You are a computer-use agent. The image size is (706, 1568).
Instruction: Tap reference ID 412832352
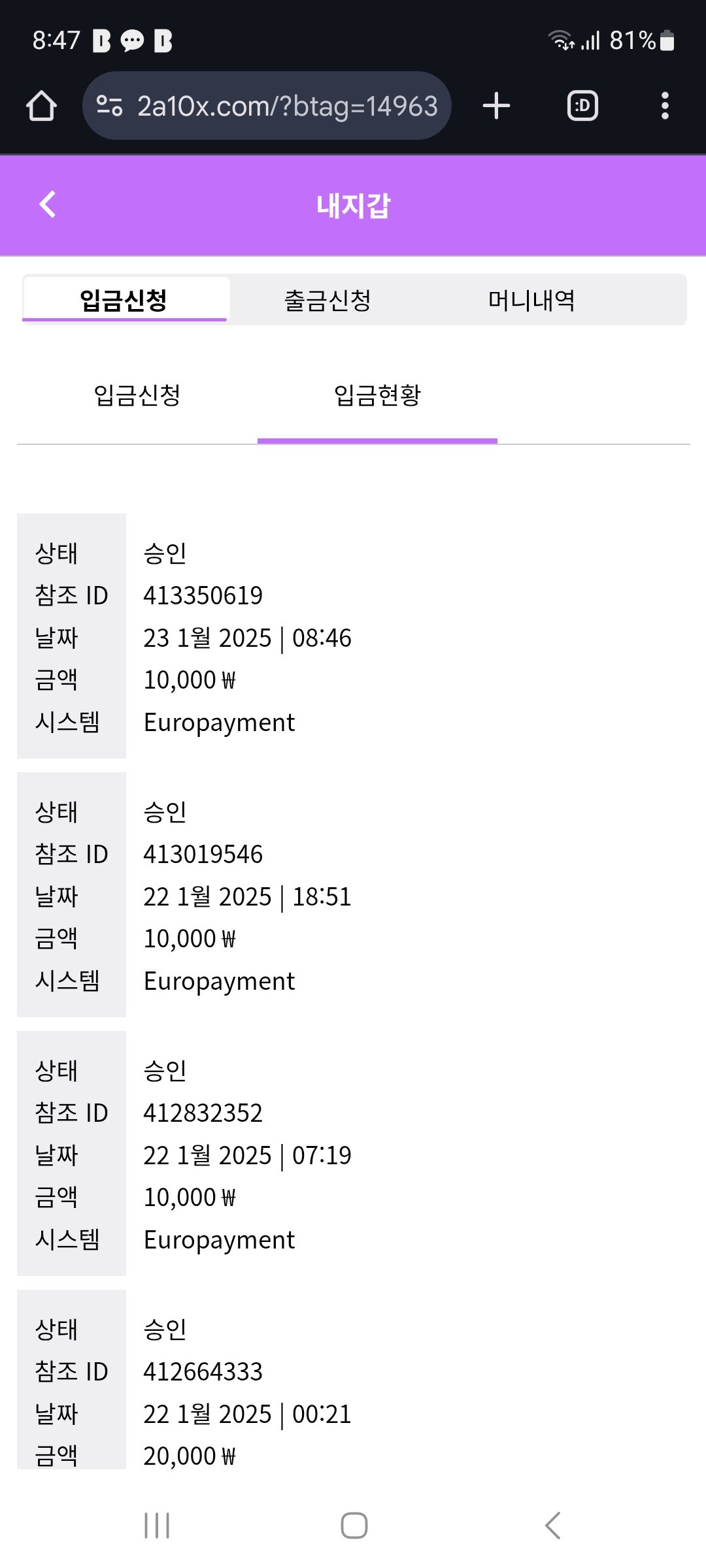point(203,1113)
